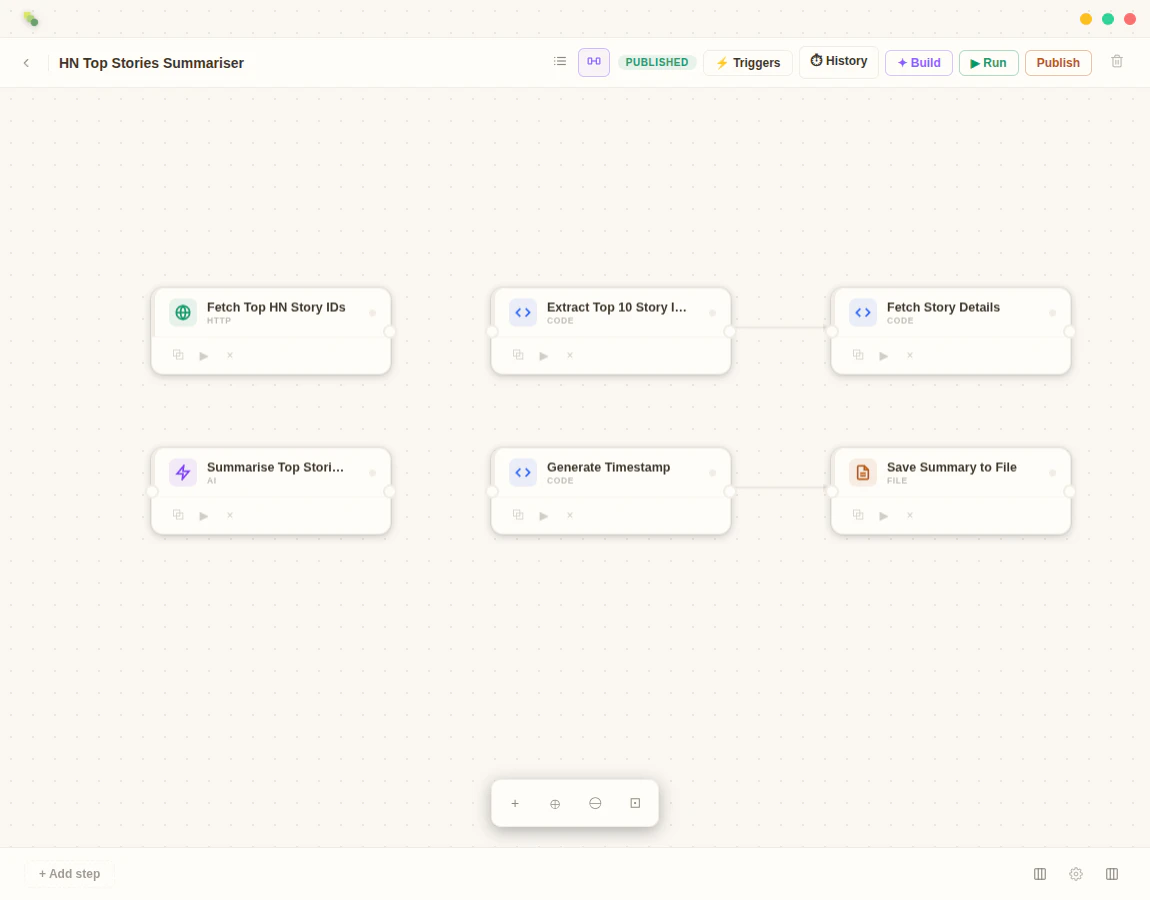Switch to list view icon

tap(560, 62)
